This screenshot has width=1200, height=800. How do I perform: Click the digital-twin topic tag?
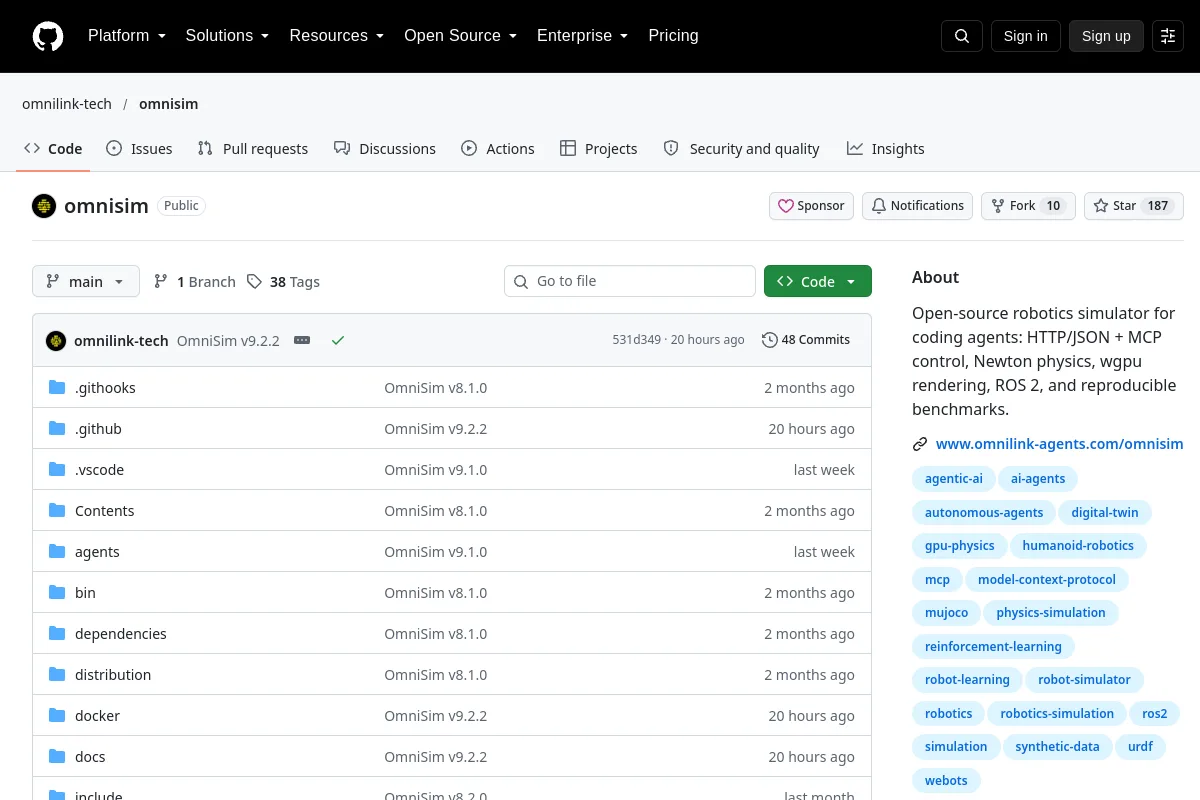point(1105,513)
